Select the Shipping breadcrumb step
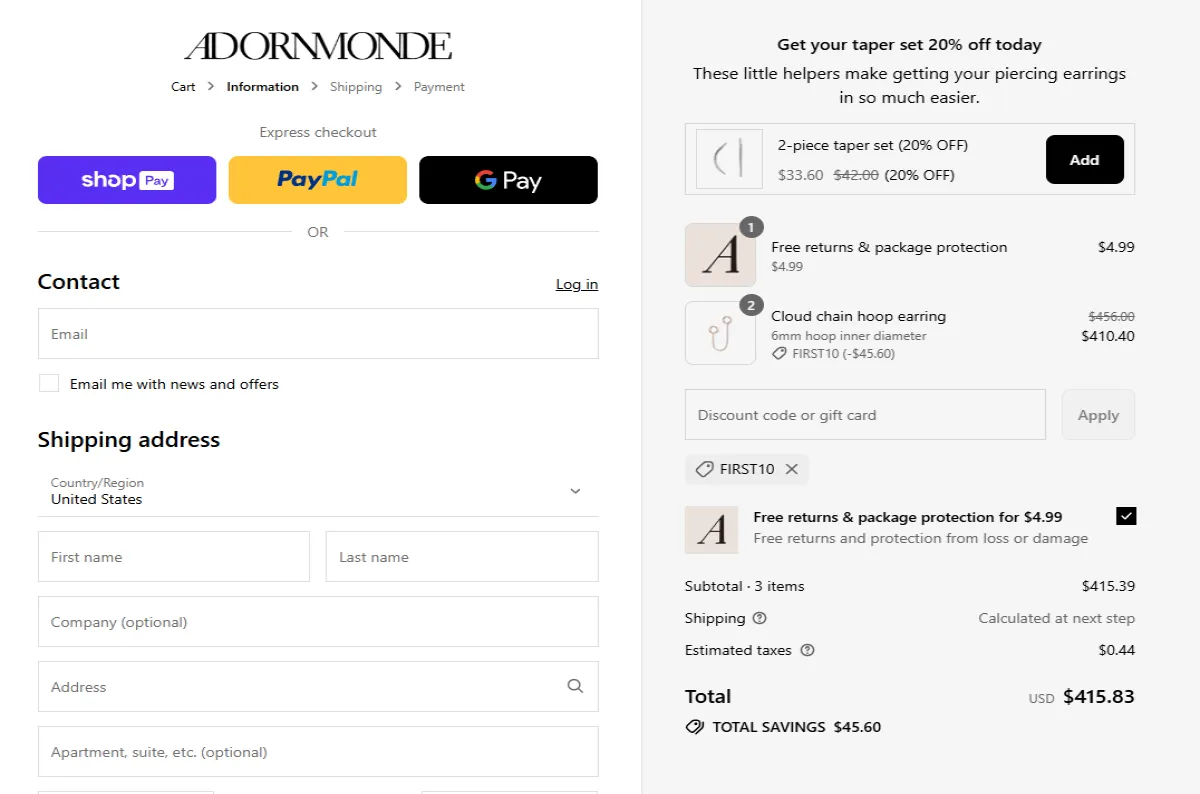 tap(356, 86)
